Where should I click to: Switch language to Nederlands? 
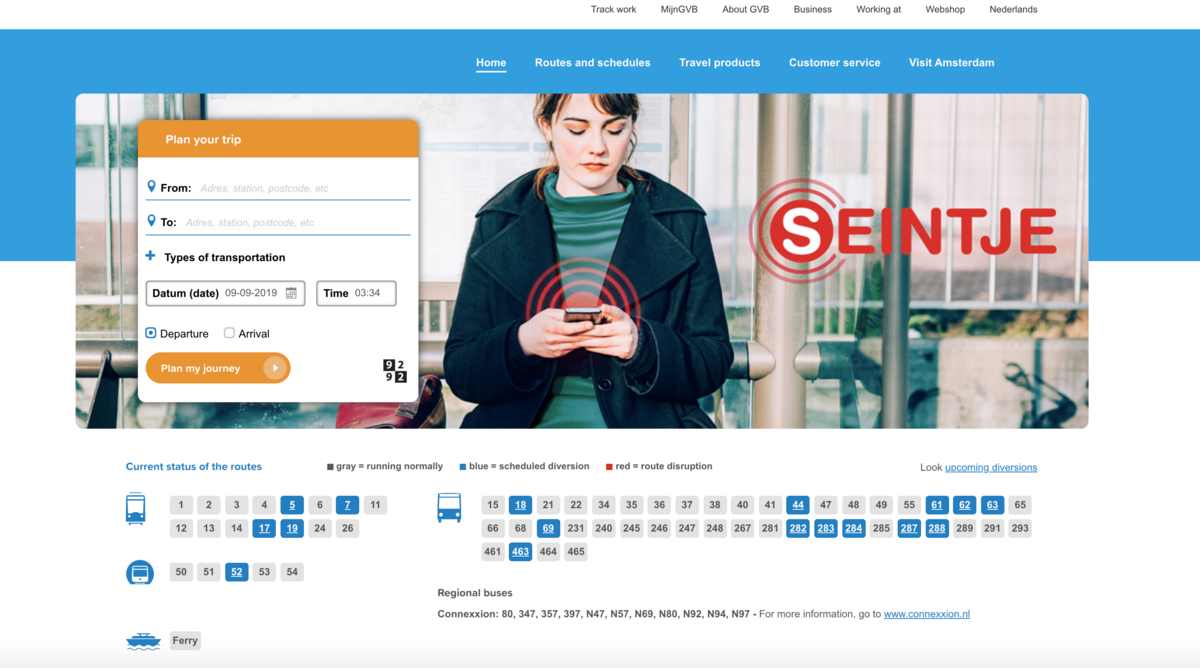1013,9
